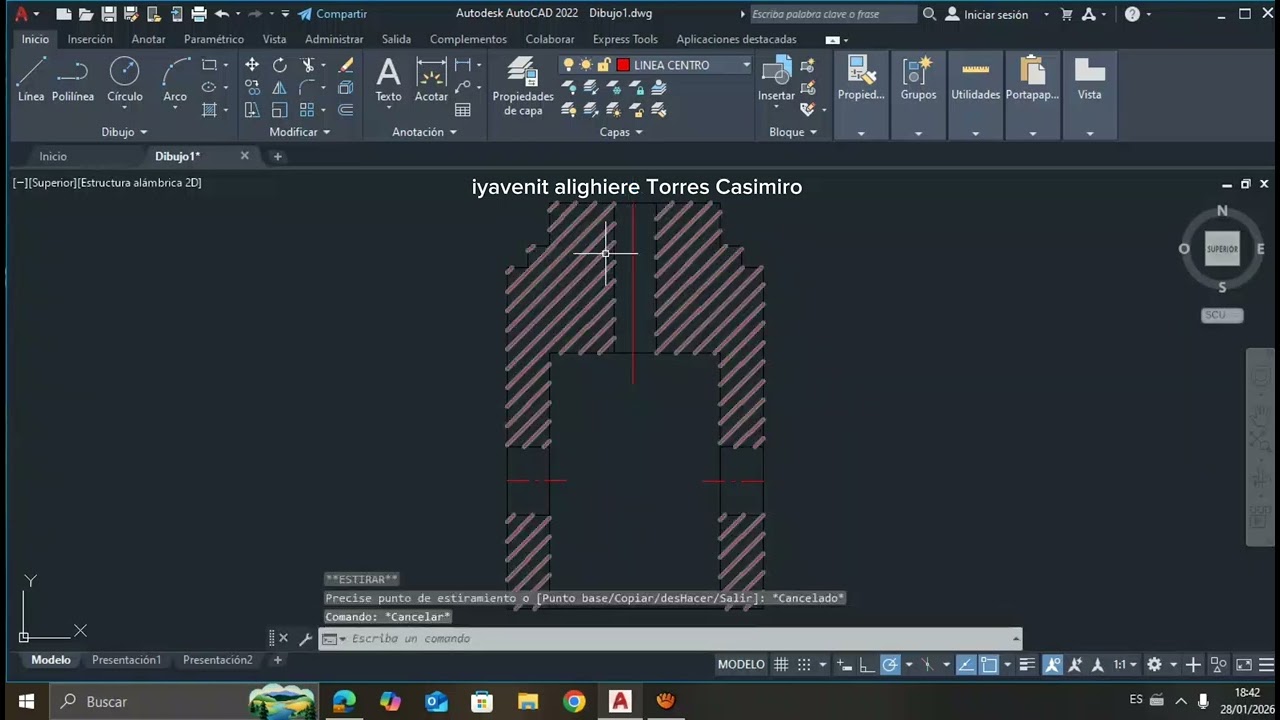Add a new drawing tab with plus
The height and width of the screenshot is (720, 1280).
tap(278, 156)
